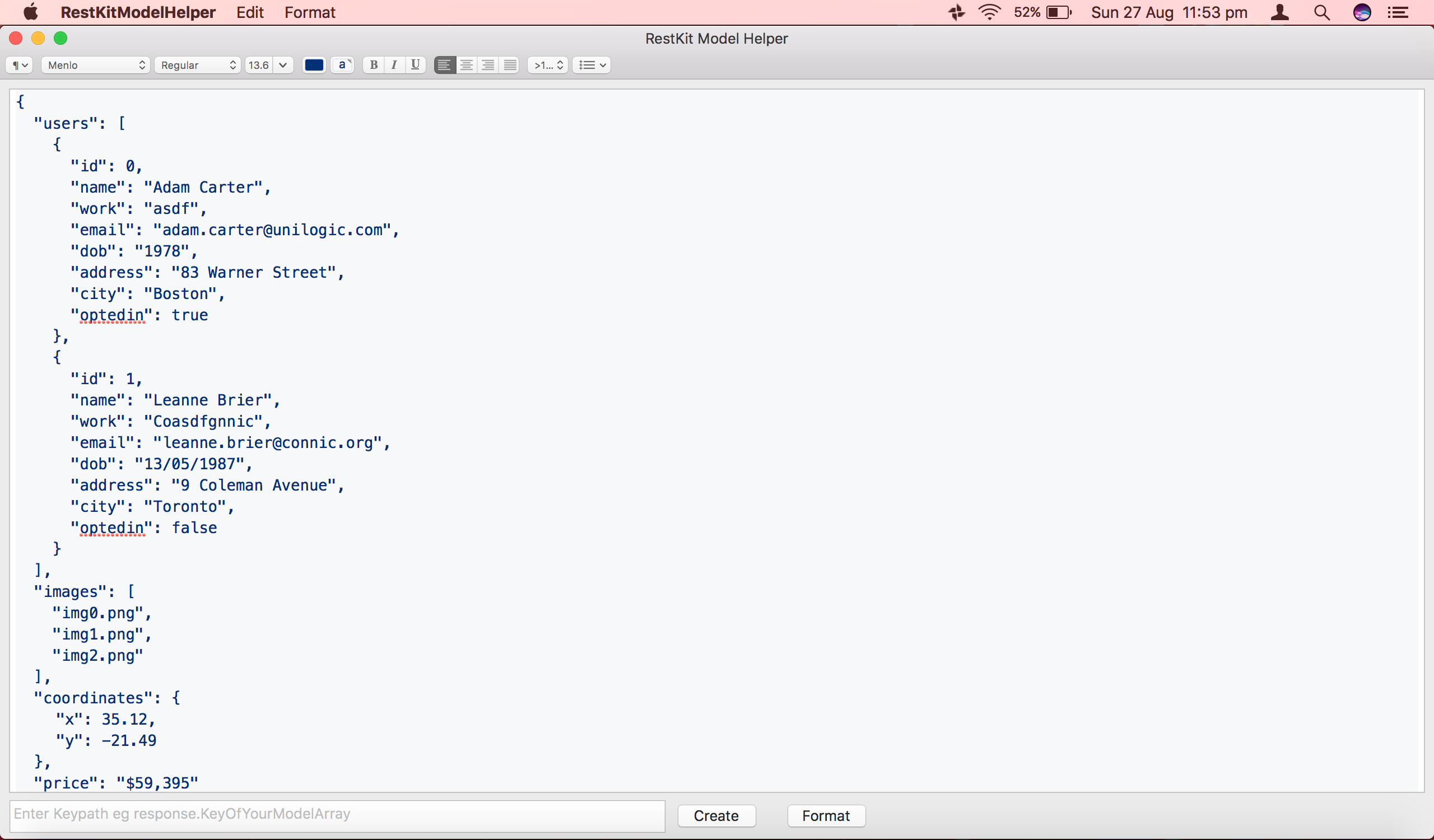Open Spotlight search
Viewport: 1434px width, 840px height.
1322,12
